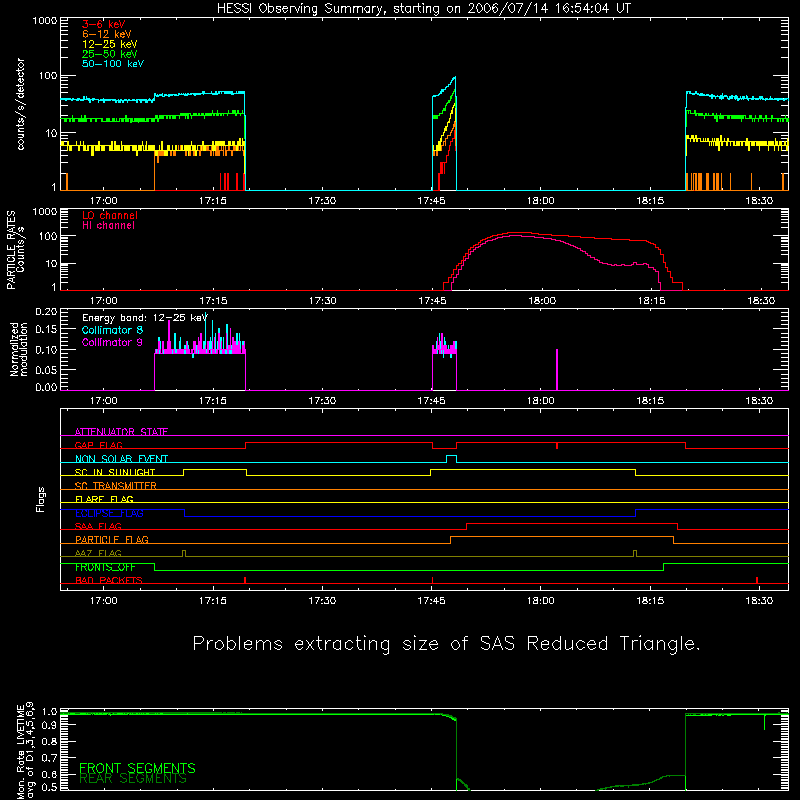Viewport: 800px width, 800px height.
Task: Click the 0.9 tick on the livetime axis
Action: point(50,726)
